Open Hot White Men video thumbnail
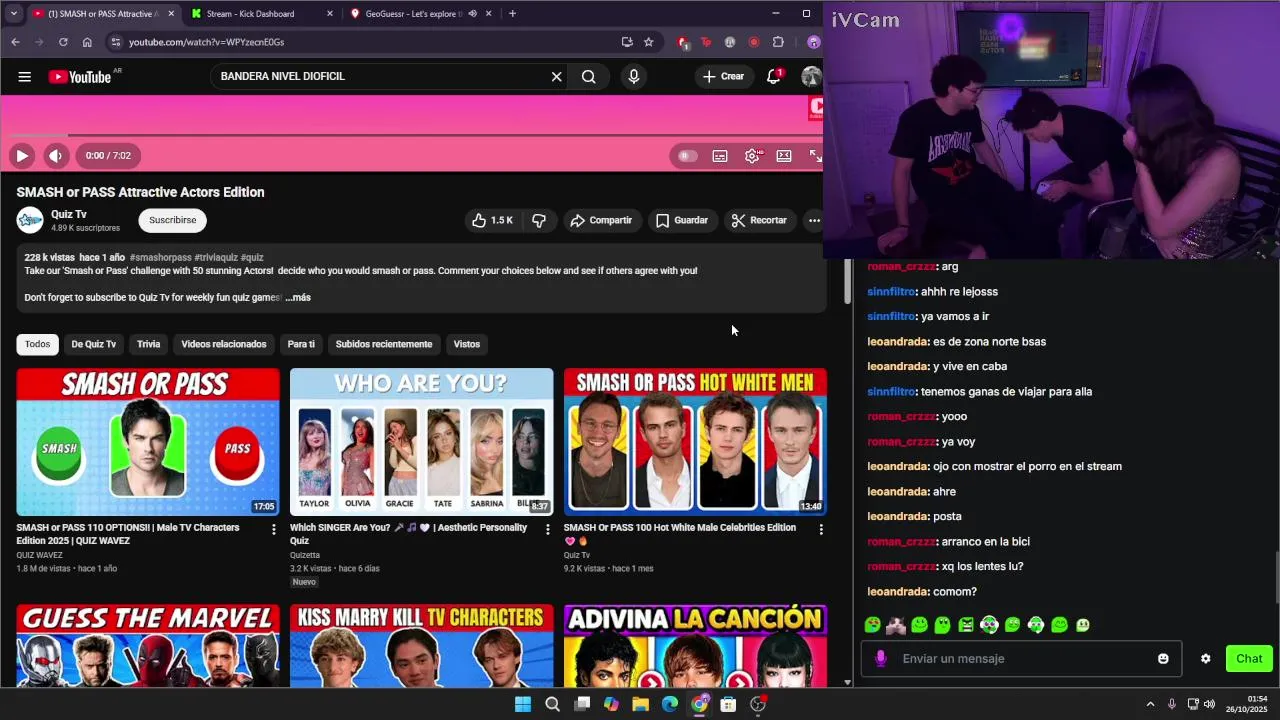 coord(695,442)
